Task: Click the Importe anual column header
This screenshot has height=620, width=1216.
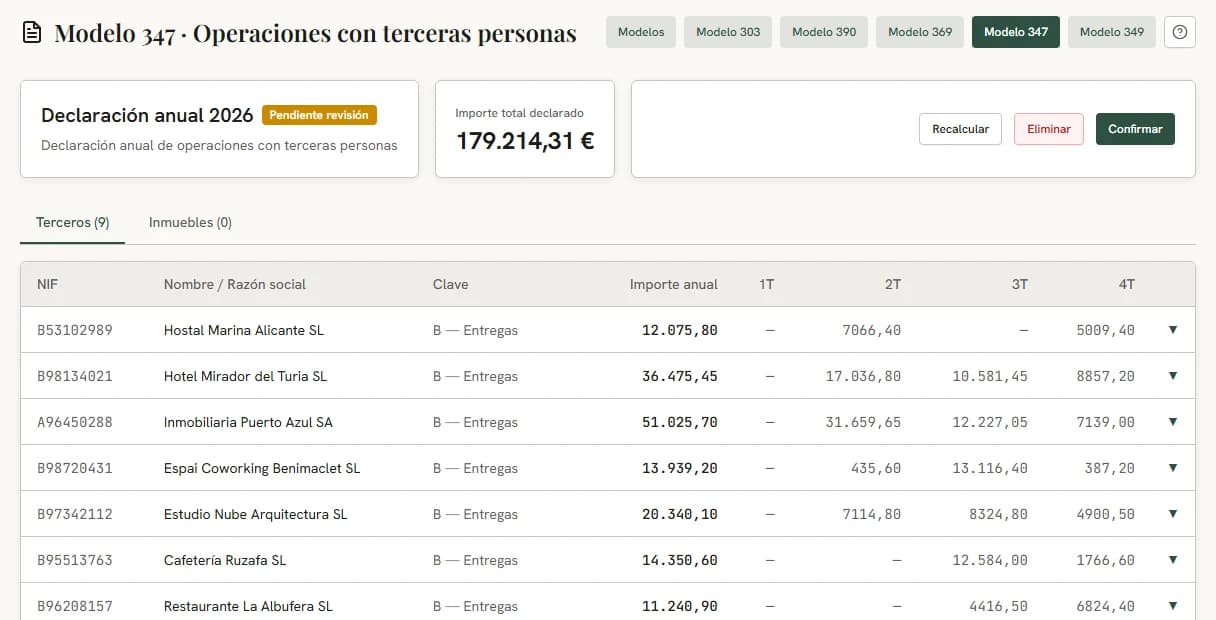Action: coord(674,284)
